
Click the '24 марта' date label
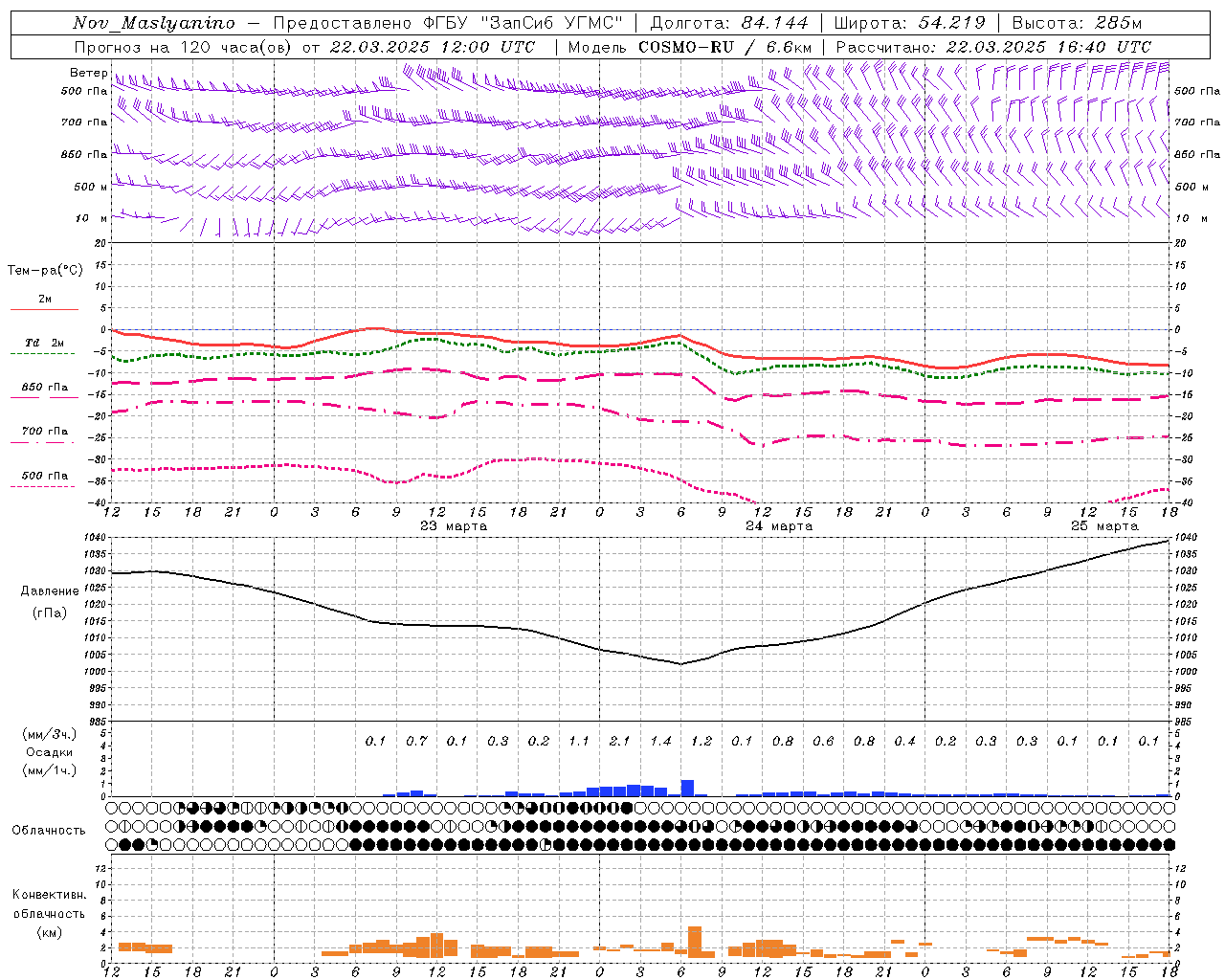779,526
